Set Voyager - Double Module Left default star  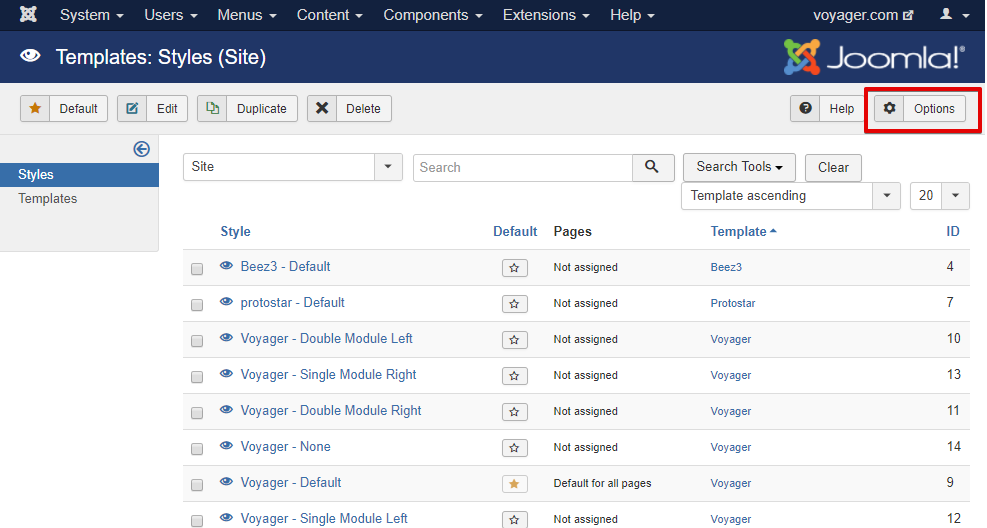pos(514,339)
